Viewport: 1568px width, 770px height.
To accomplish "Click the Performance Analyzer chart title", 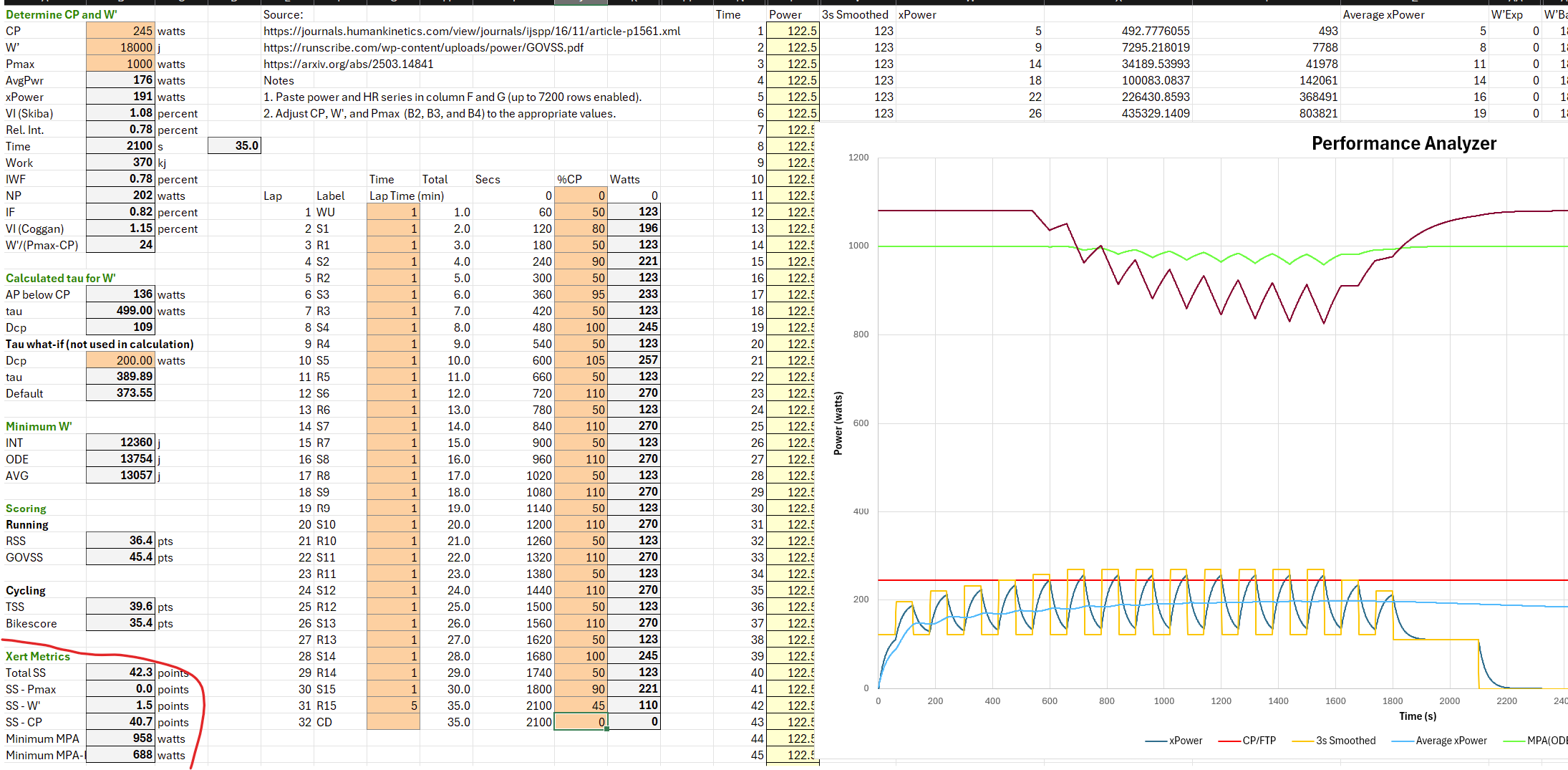I will click(1403, 143).
